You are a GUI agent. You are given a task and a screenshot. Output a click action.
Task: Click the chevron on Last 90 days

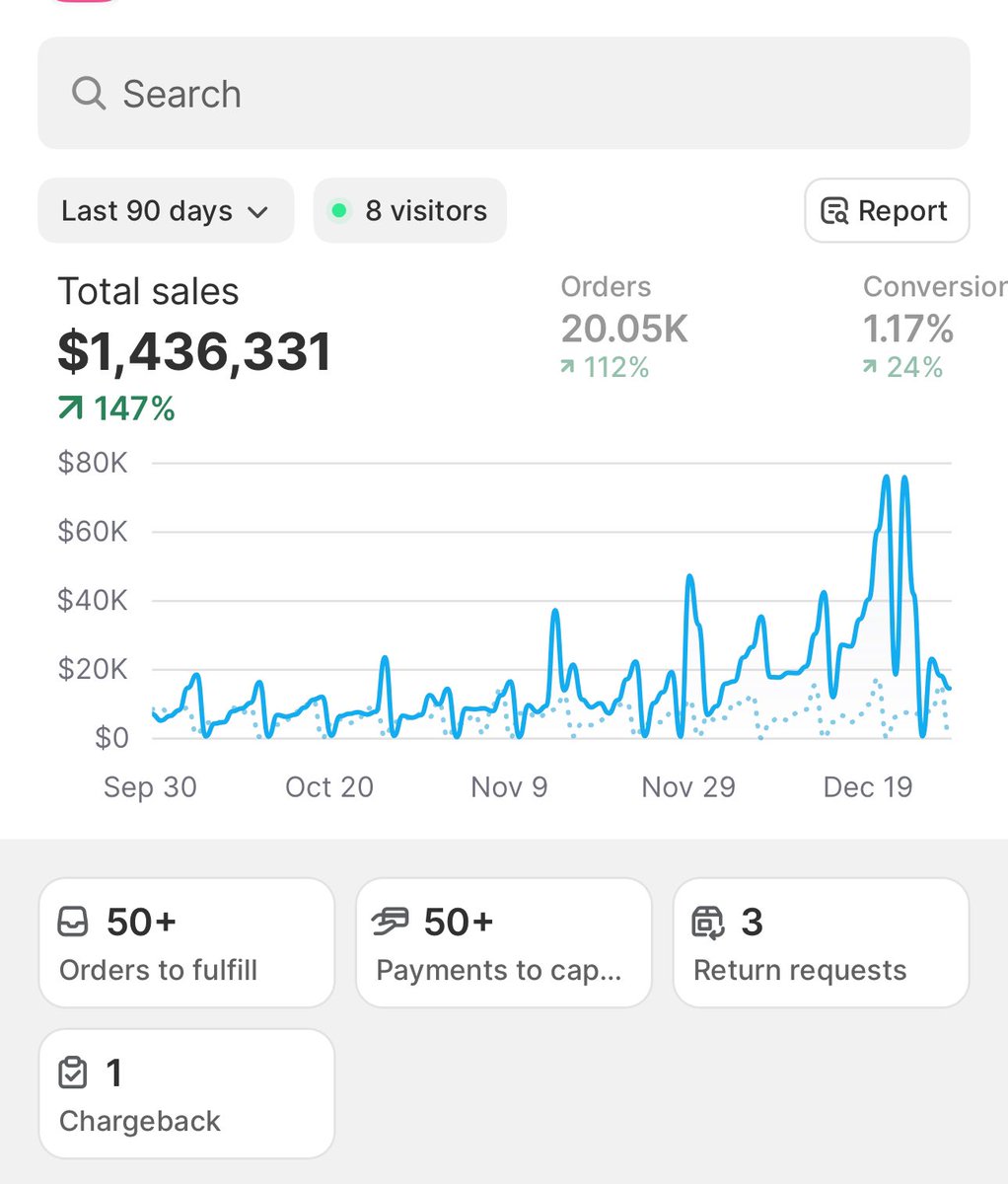tap(257, 212)
